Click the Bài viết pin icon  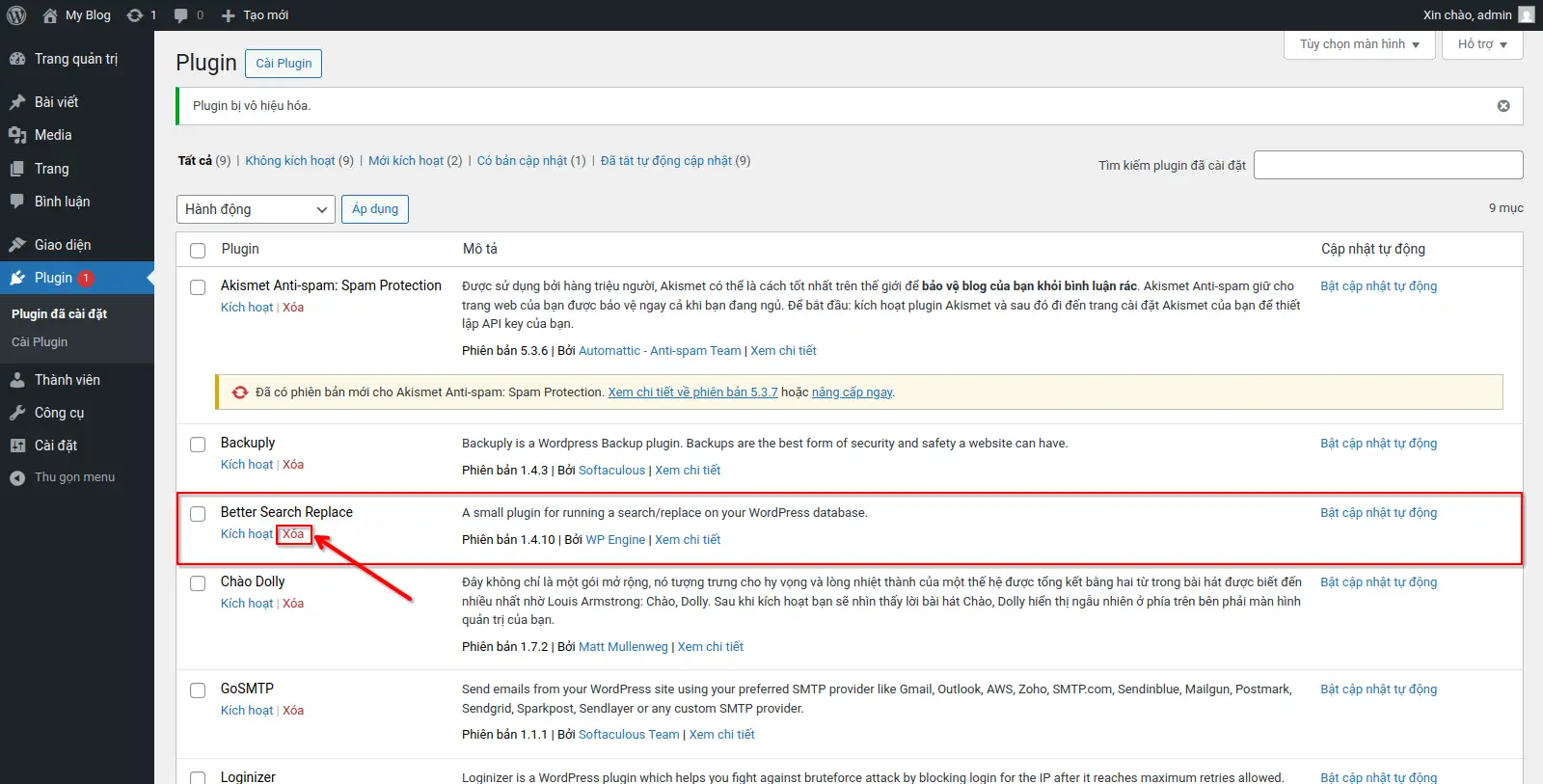pos(17,102)
